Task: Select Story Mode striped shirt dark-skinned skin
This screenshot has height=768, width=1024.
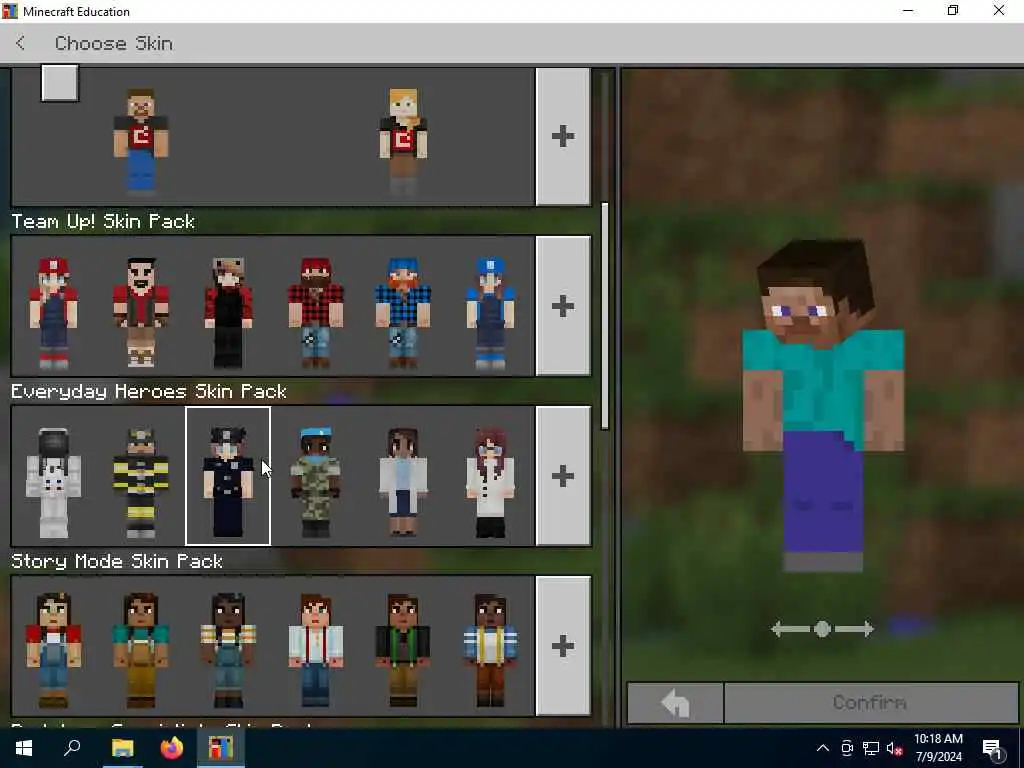Action: [228, 650]
